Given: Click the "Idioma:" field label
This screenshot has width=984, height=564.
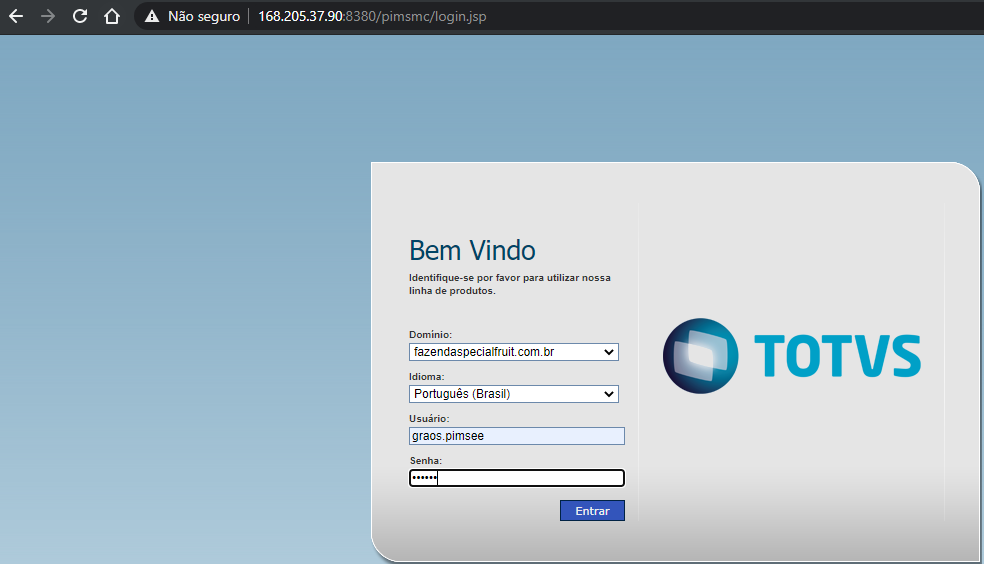Looking at the screenshot, I should point(427,376).
